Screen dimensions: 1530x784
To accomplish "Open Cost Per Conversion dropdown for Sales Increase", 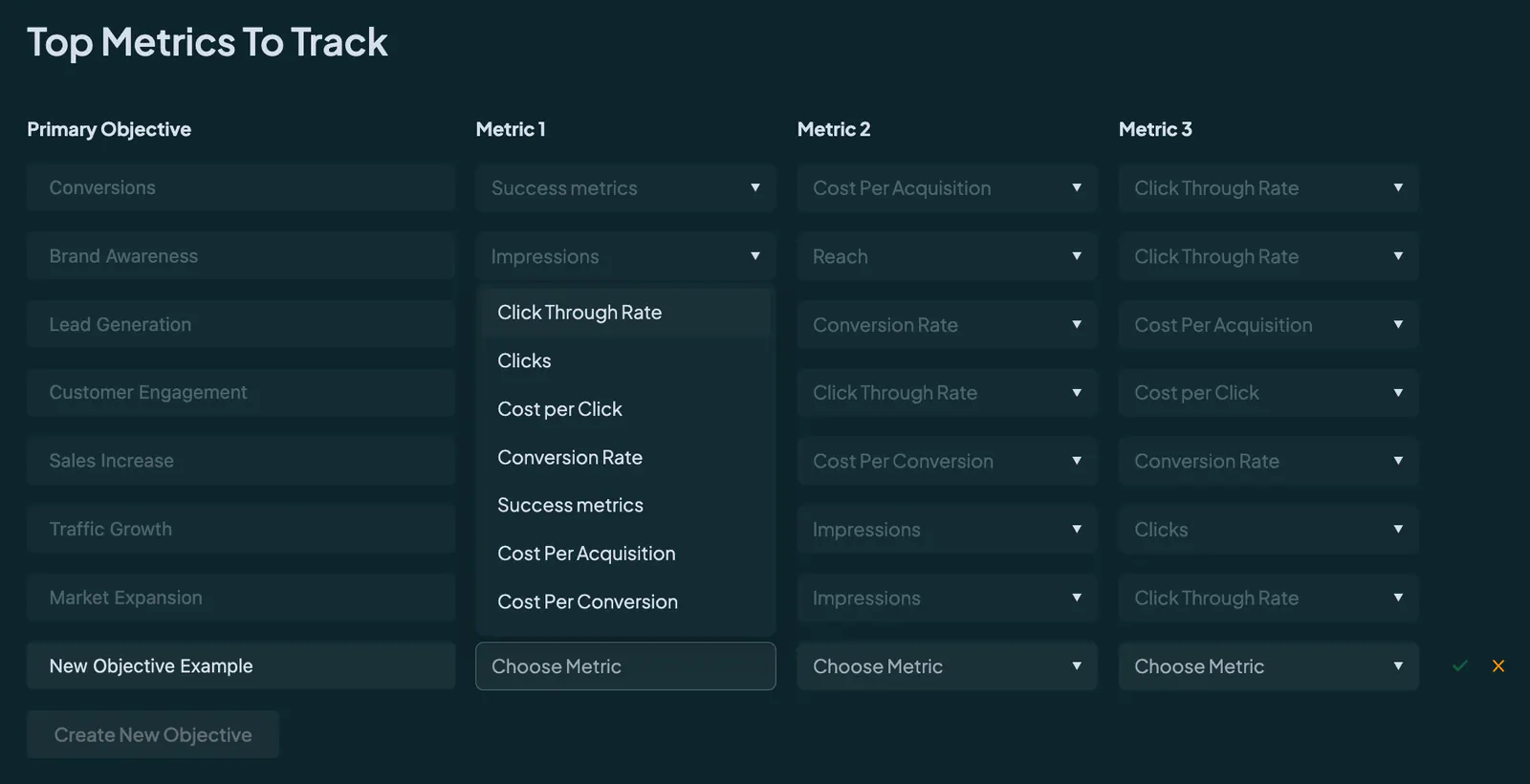I will coord(947,461).
